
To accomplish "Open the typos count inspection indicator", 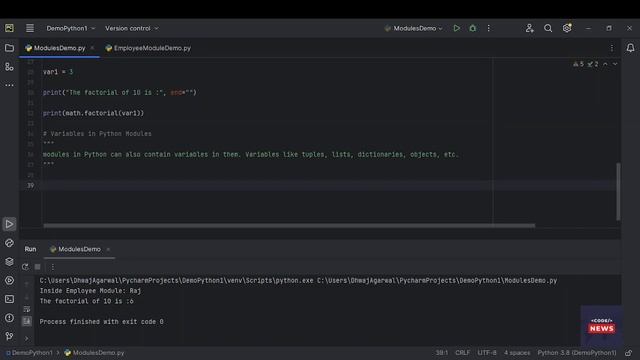I will click(x=593, y=64).
